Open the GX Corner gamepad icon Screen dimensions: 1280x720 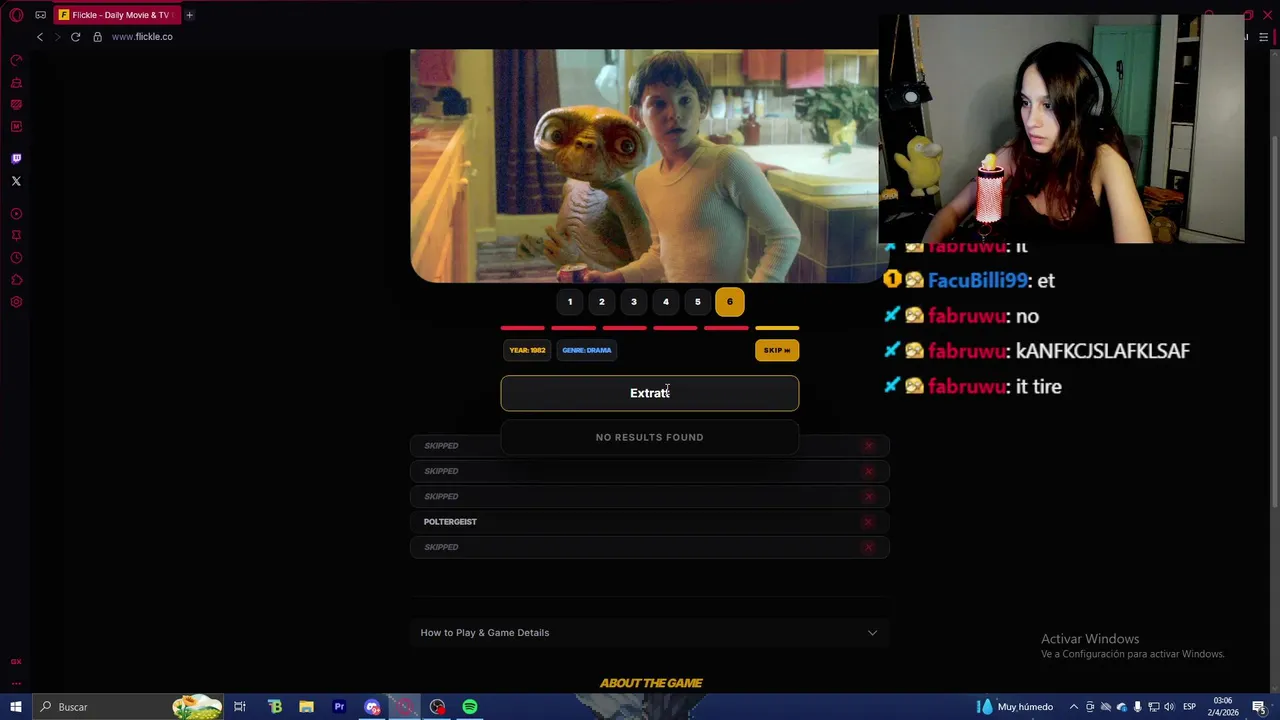(x=40, y=15)
